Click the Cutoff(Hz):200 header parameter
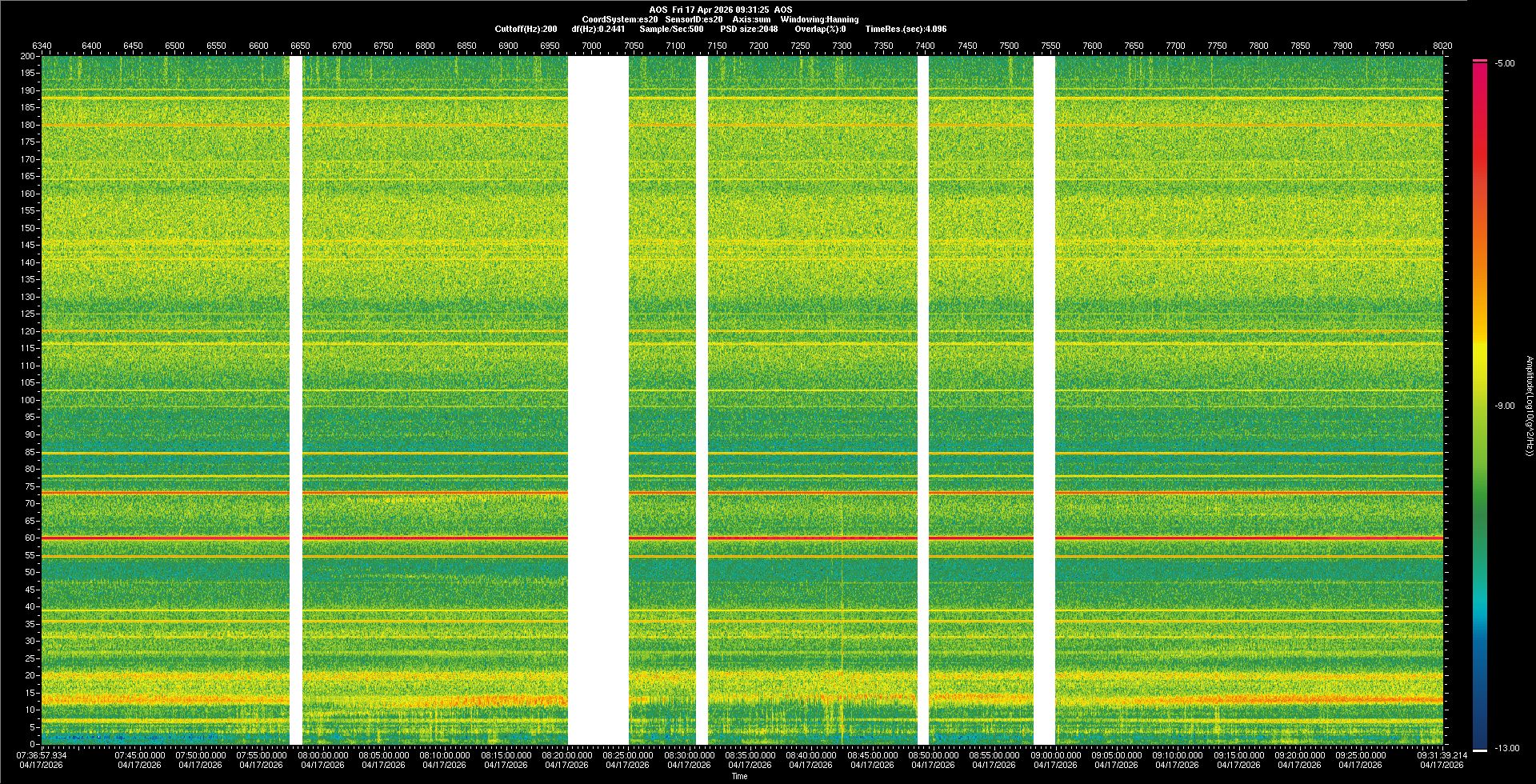The image size is (1536, 784). pos(526,29)
